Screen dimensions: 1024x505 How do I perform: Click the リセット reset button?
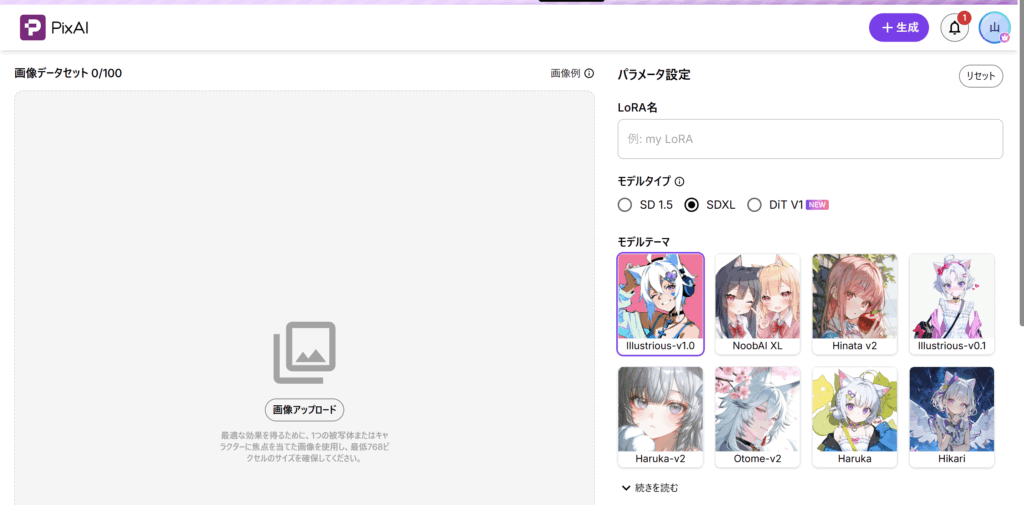coord(980,76)
